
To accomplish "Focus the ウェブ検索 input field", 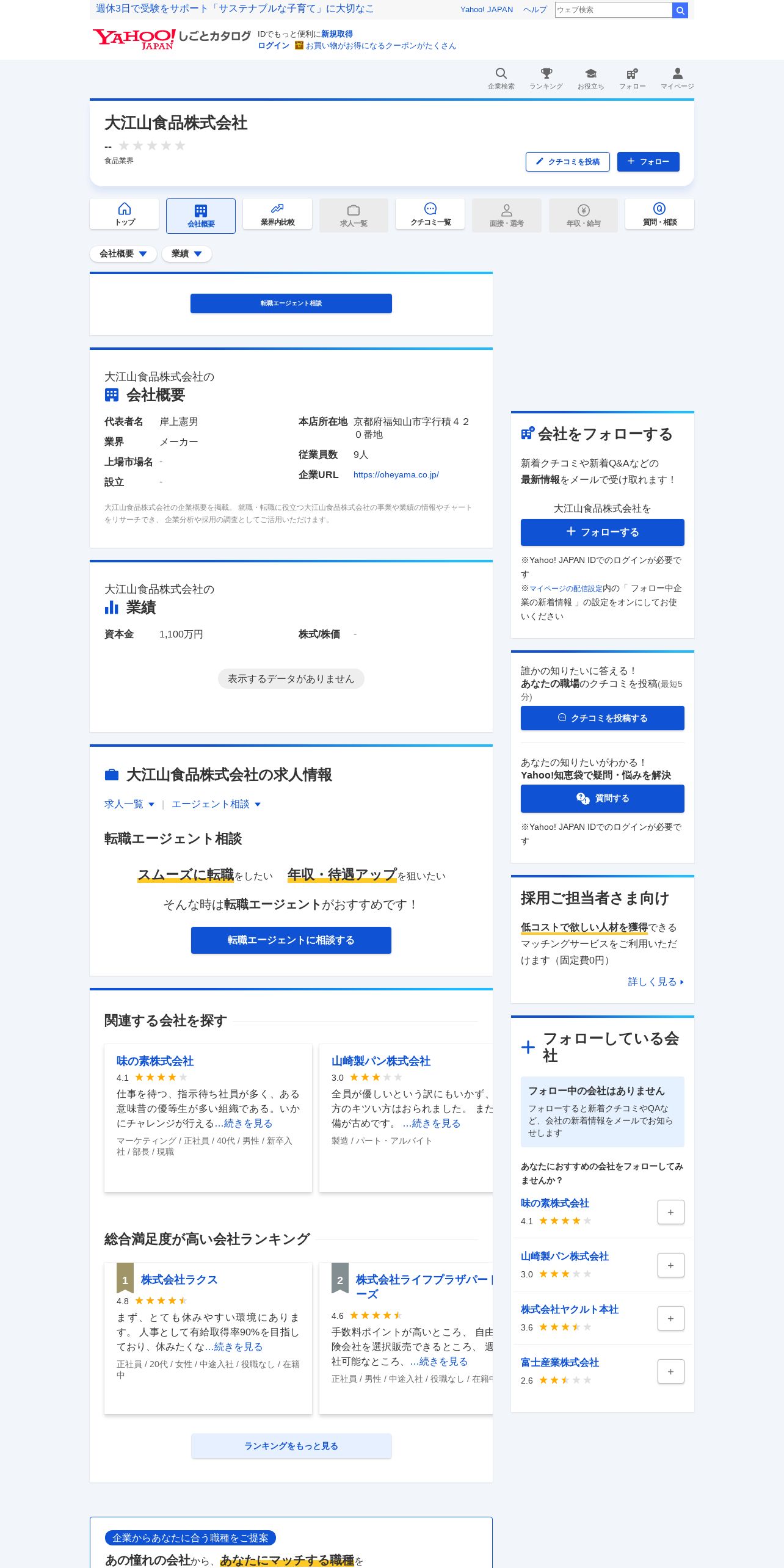I will (614, 10).
